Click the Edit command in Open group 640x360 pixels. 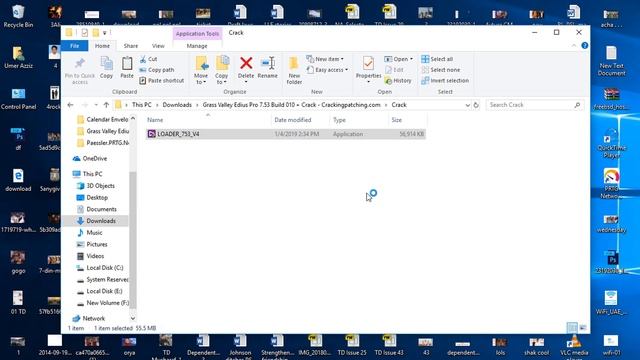coord(394,70)
